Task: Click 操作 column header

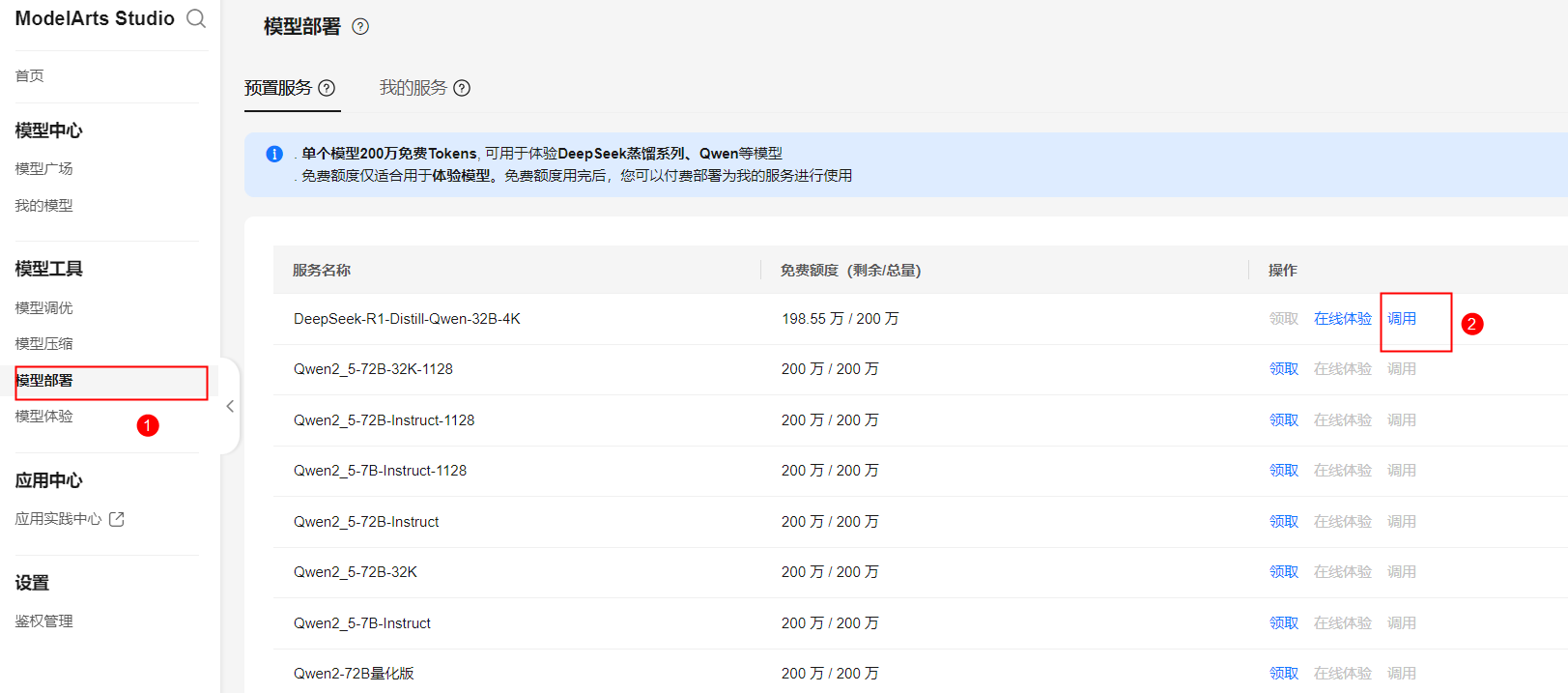Action: point(1283,270)
